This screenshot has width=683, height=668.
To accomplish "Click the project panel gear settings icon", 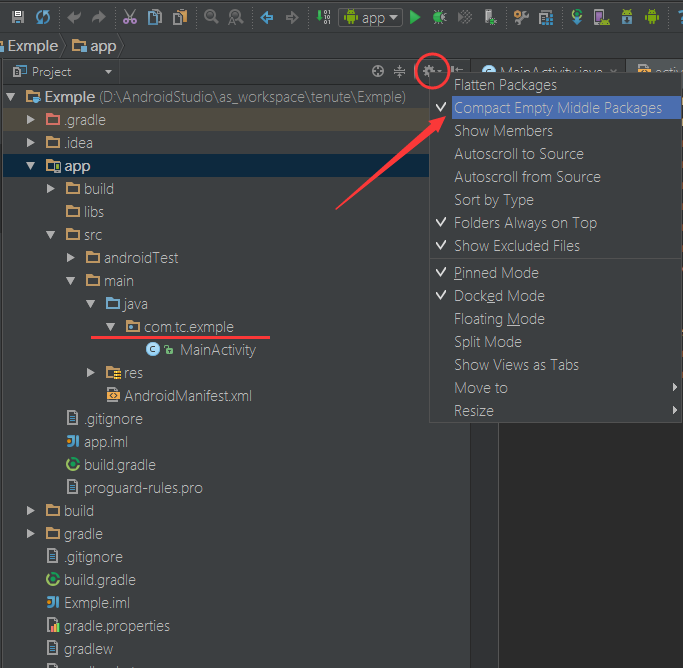I will click(x=431, y=71).
